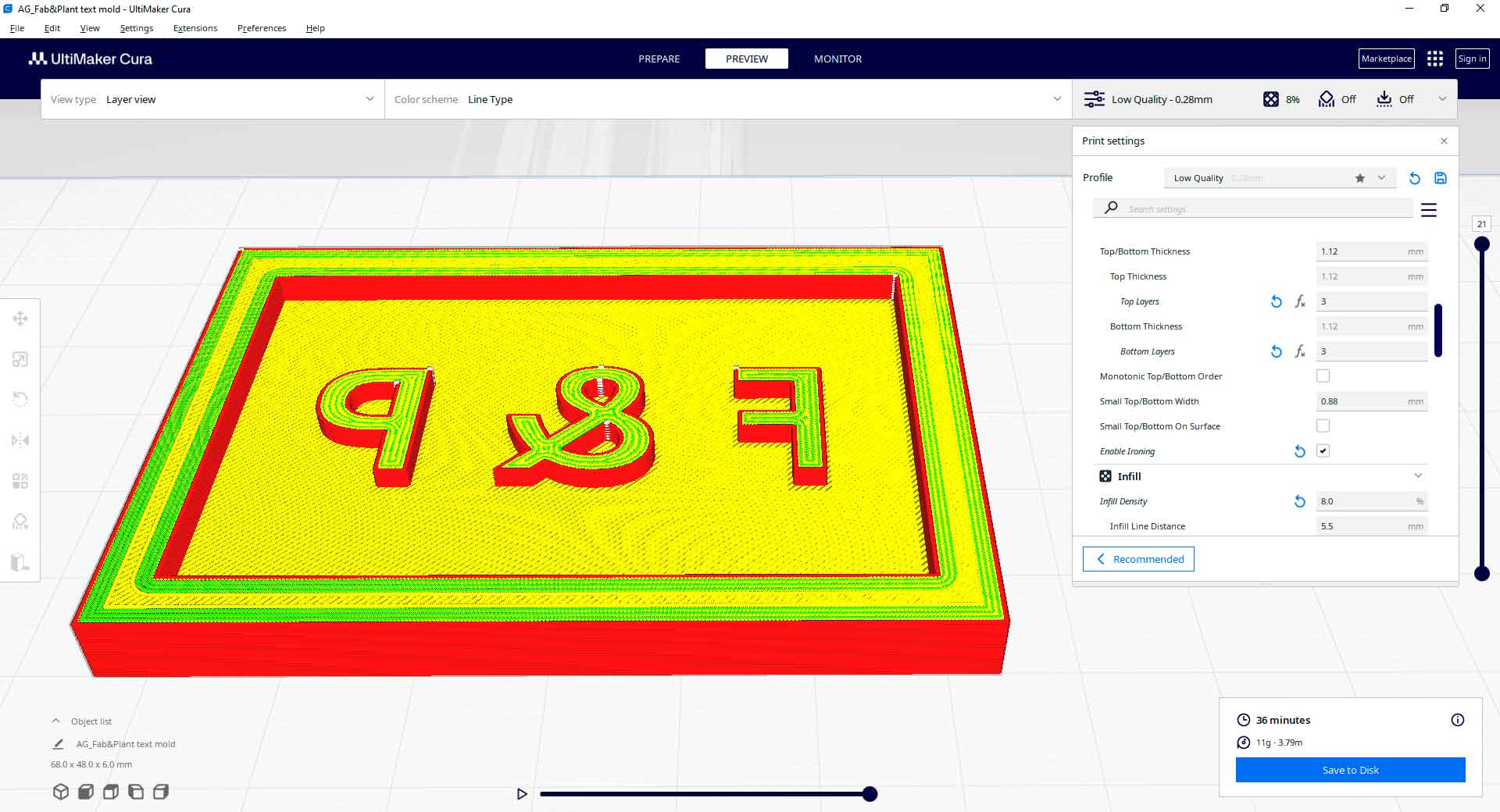Expand the print settings summary chevron

pyautogui.click(x=1442, y=99)
